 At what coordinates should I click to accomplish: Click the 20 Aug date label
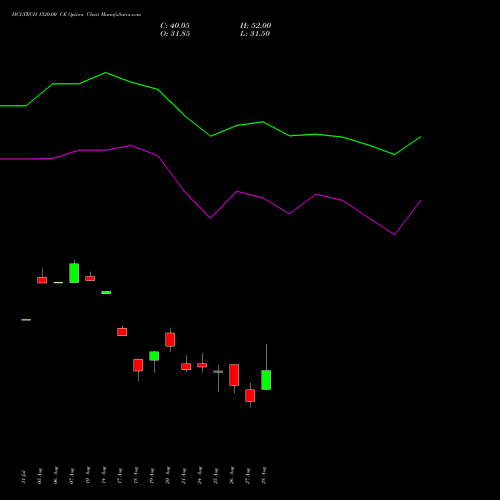(168, 476)
